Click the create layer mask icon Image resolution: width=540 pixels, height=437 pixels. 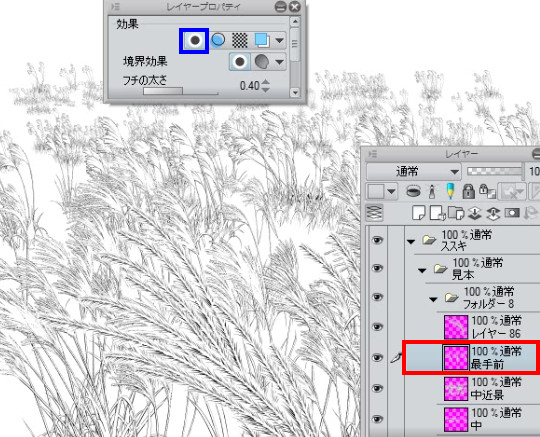[x=512, y=214]
